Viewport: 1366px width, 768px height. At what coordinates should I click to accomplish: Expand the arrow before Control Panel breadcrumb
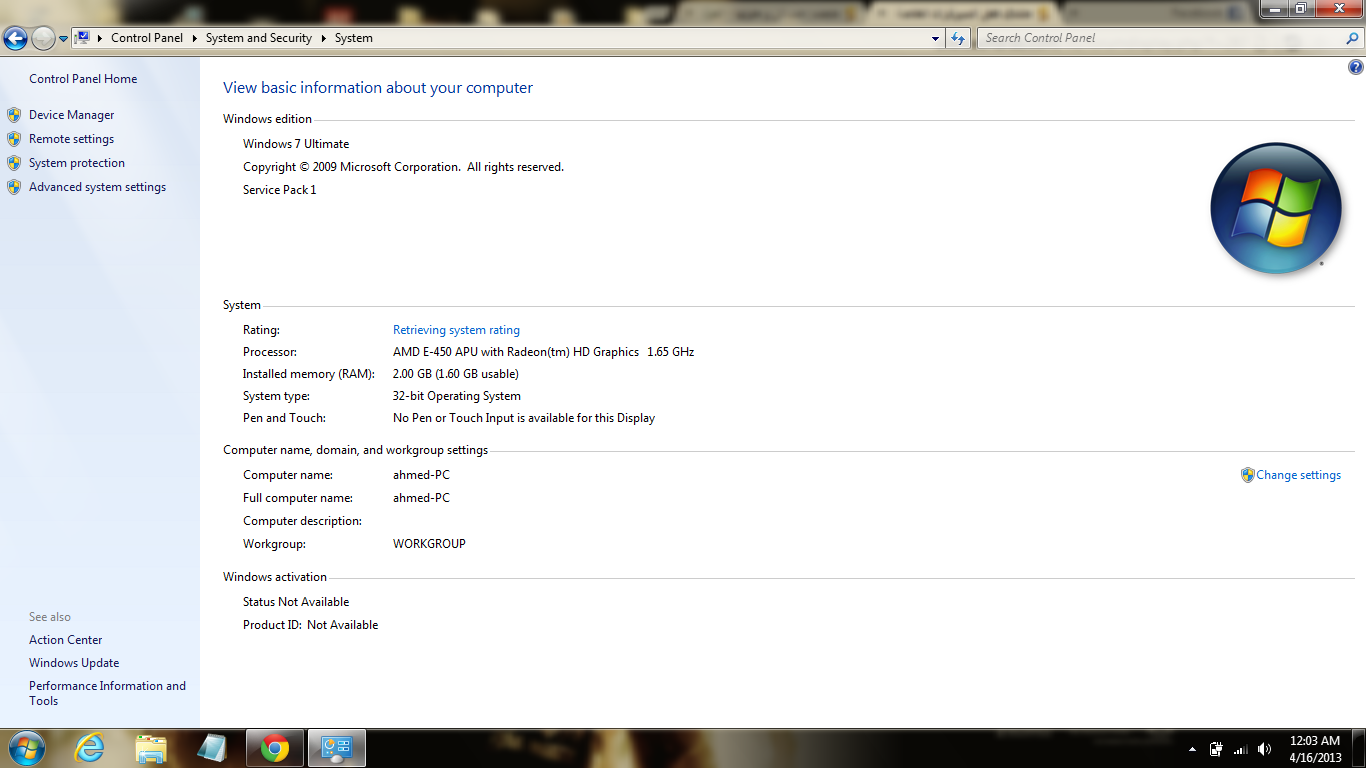click(x=100, y=38)
